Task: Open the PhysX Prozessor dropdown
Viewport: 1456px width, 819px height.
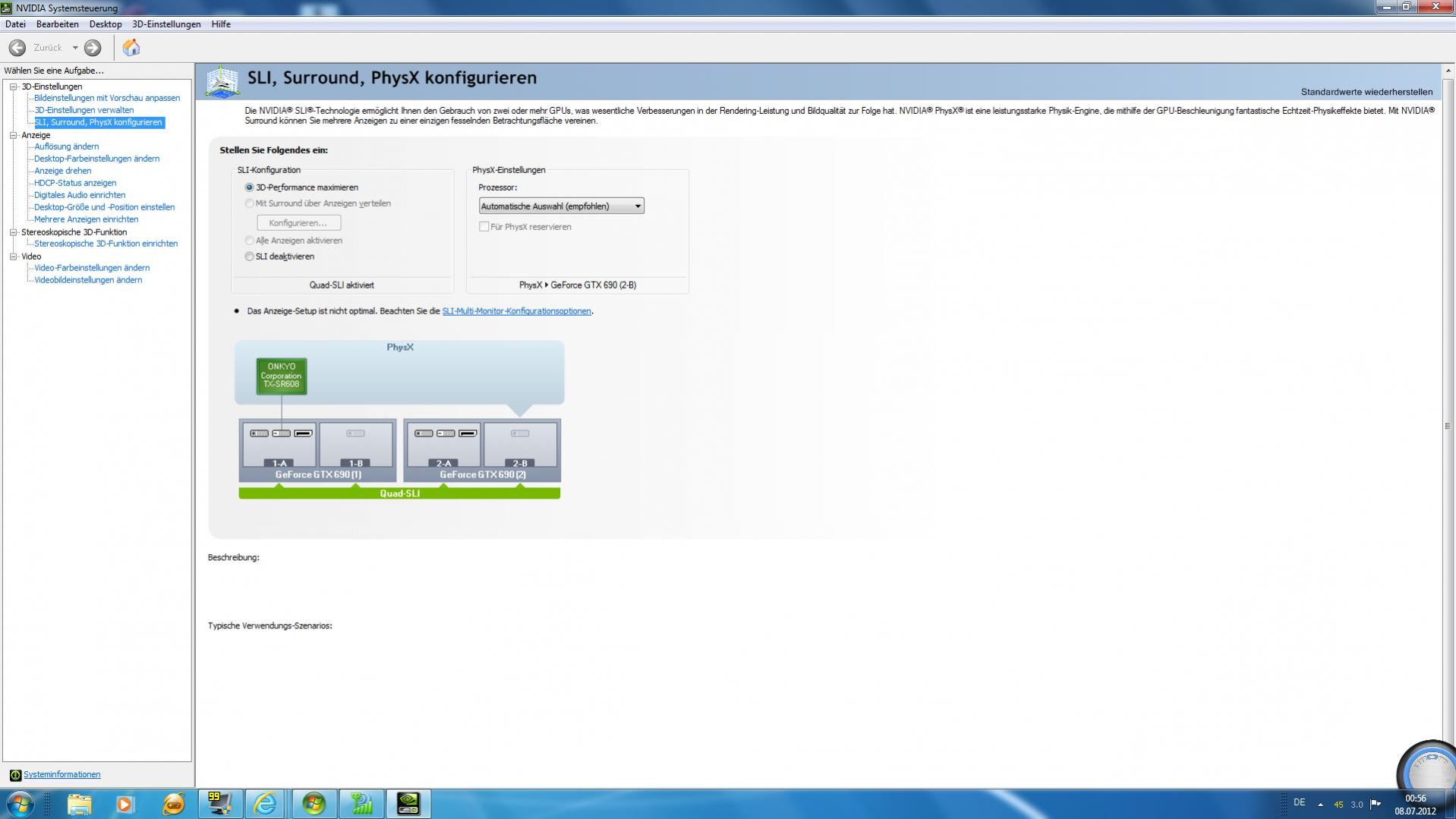Action: pyautogui.click(x=561, y=206)
